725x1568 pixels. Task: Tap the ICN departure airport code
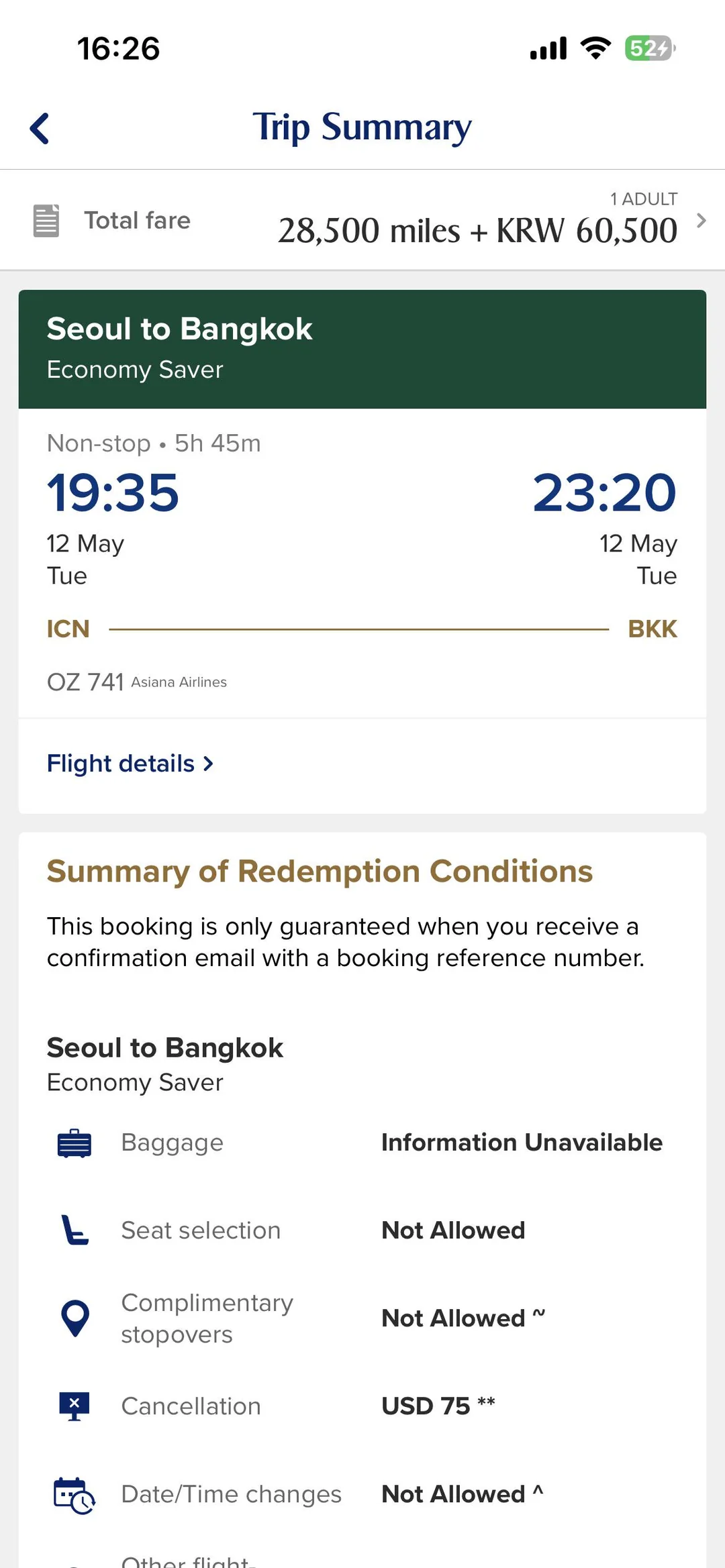click(68, 629)
